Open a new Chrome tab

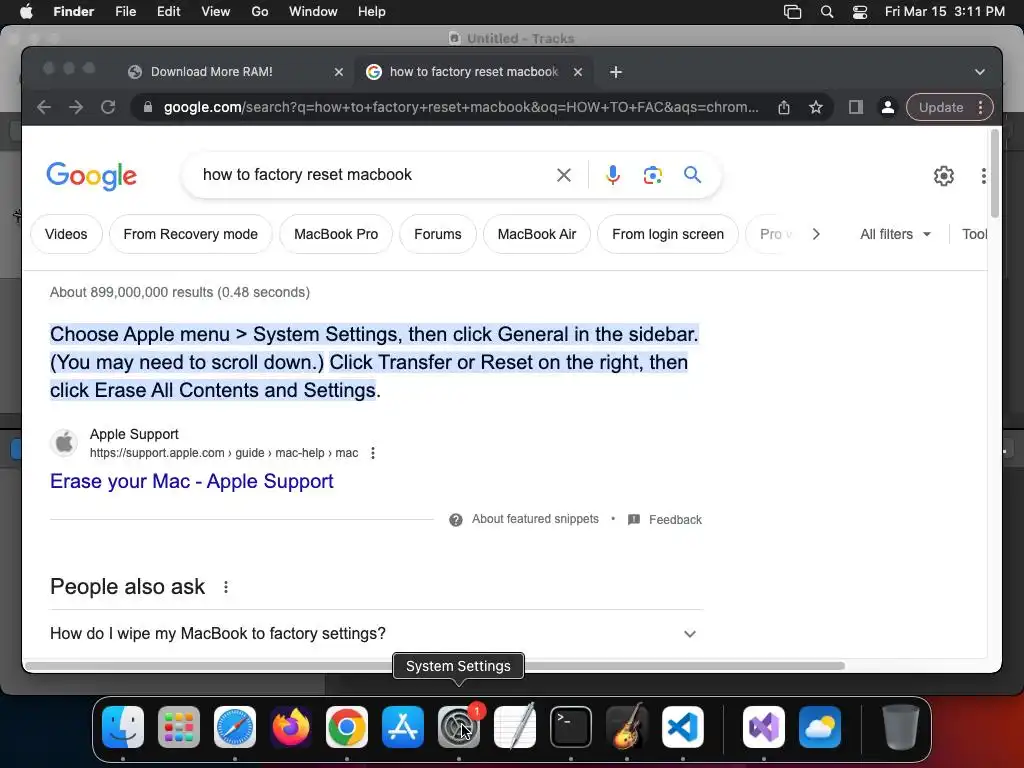click(x=616, y=72)
